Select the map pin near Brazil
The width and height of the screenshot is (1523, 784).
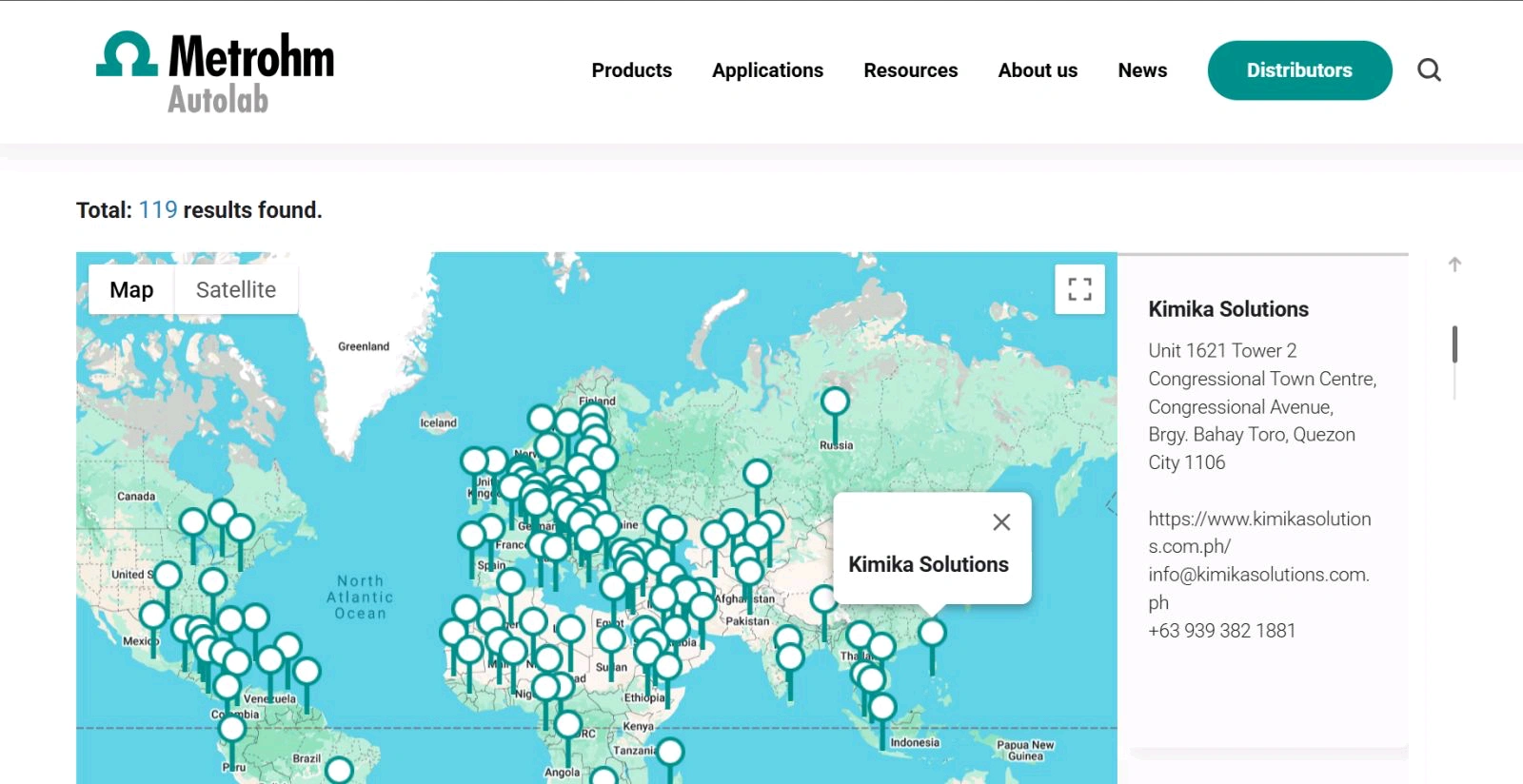339,769
